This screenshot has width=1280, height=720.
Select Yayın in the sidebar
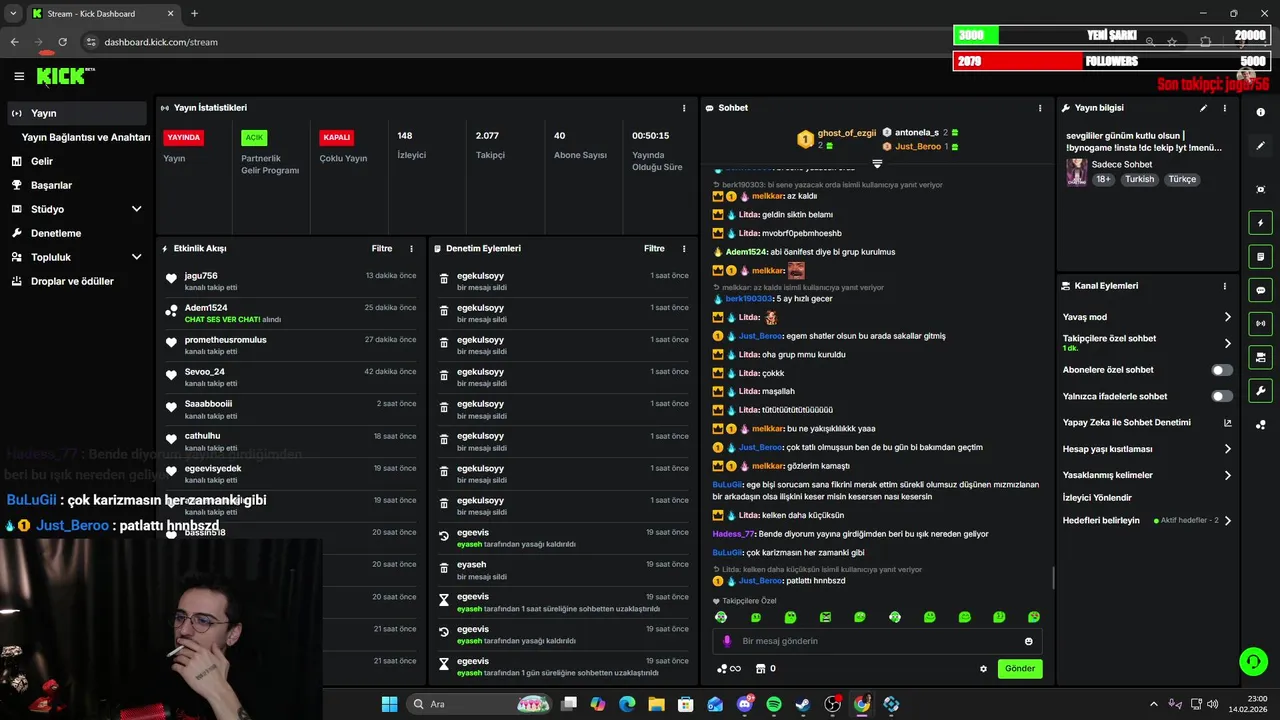pos(78,113)
